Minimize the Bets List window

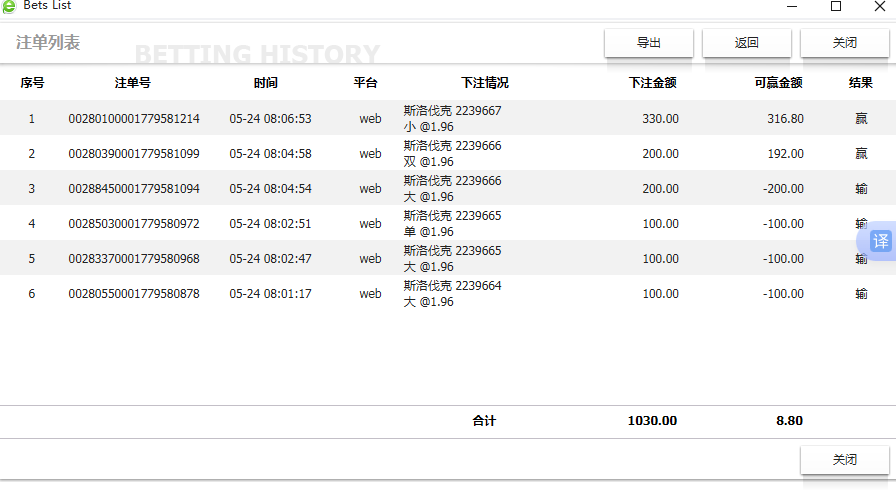click(792, 6)
